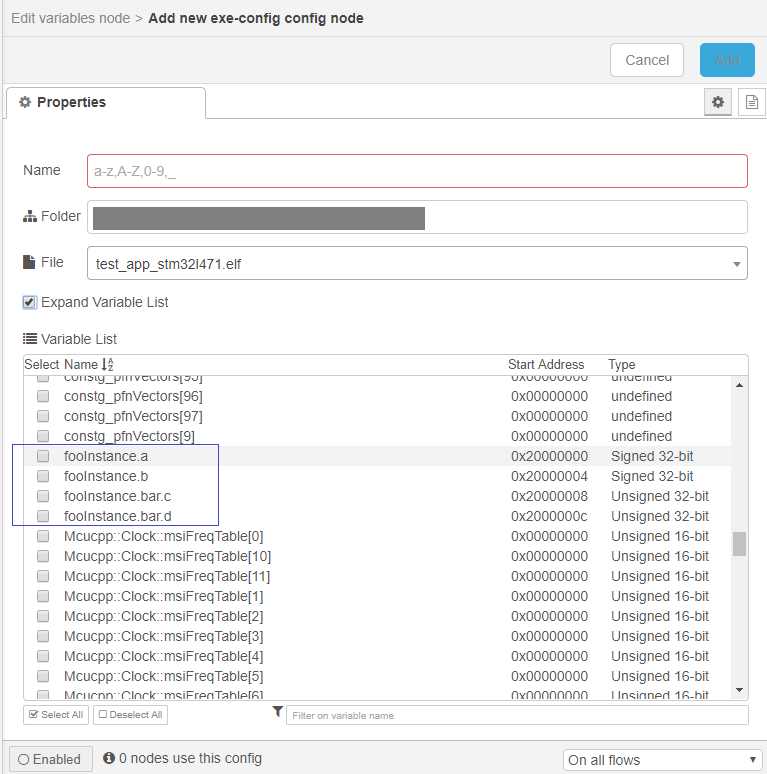Open the node description document icon

(x=752, y=102)
